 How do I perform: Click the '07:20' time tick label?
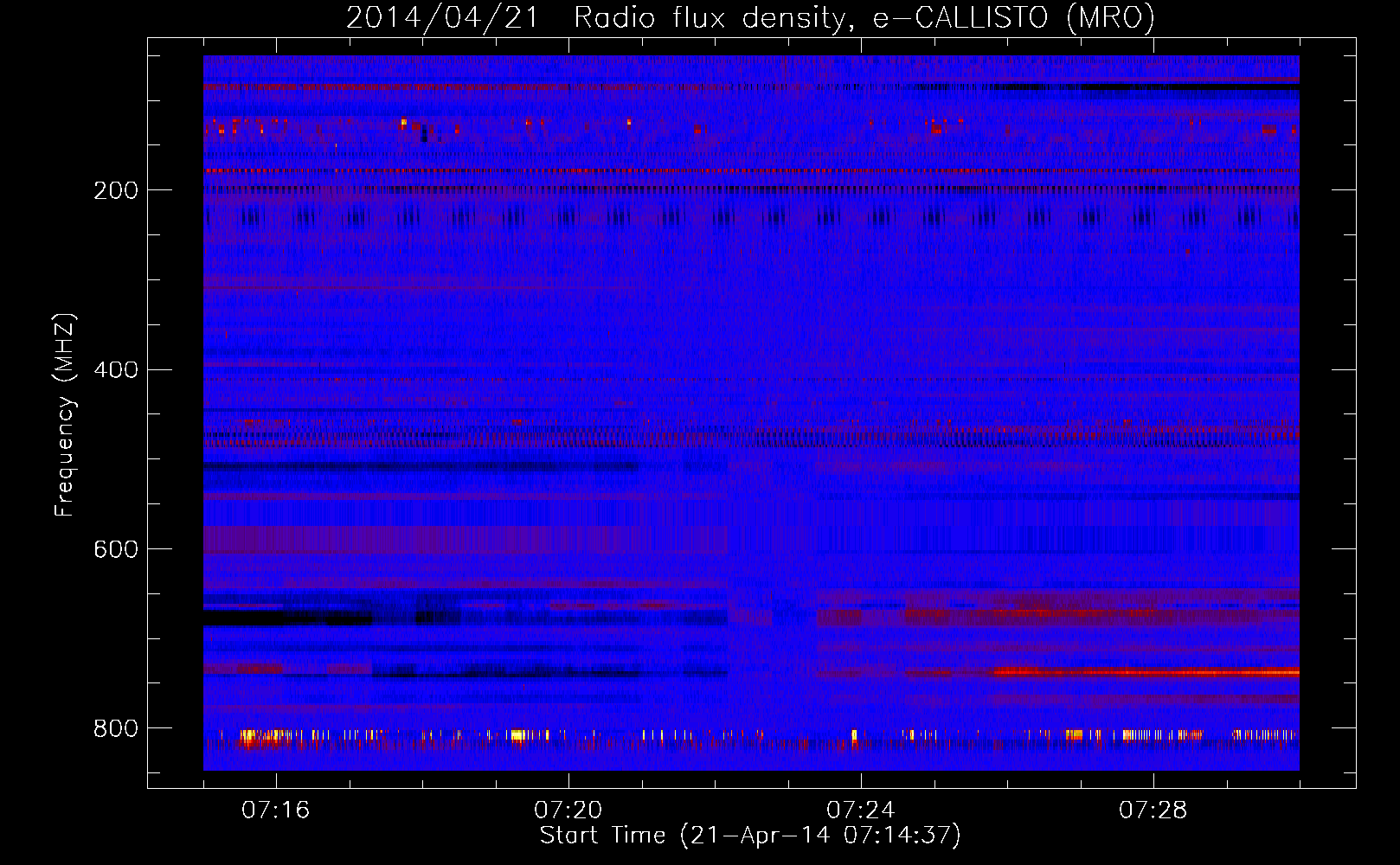point(568,811)
